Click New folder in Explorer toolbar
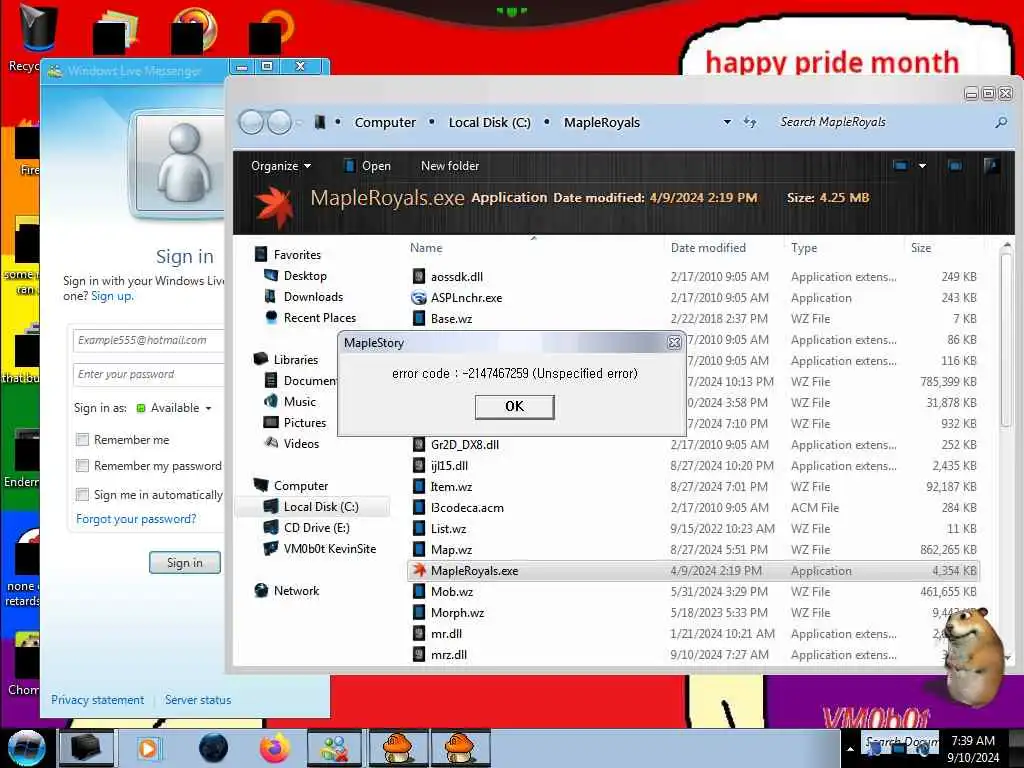 [x=449, y=166]
